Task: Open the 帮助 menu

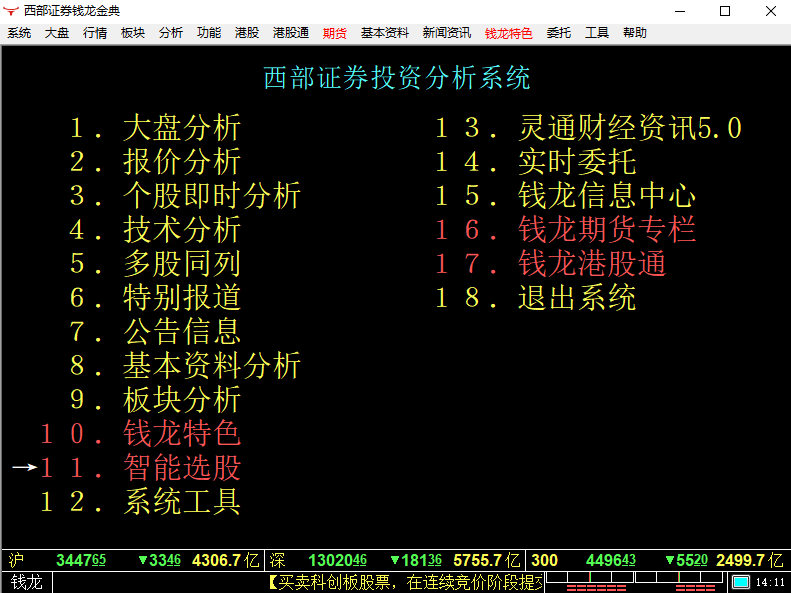Action: coord(635,33)
